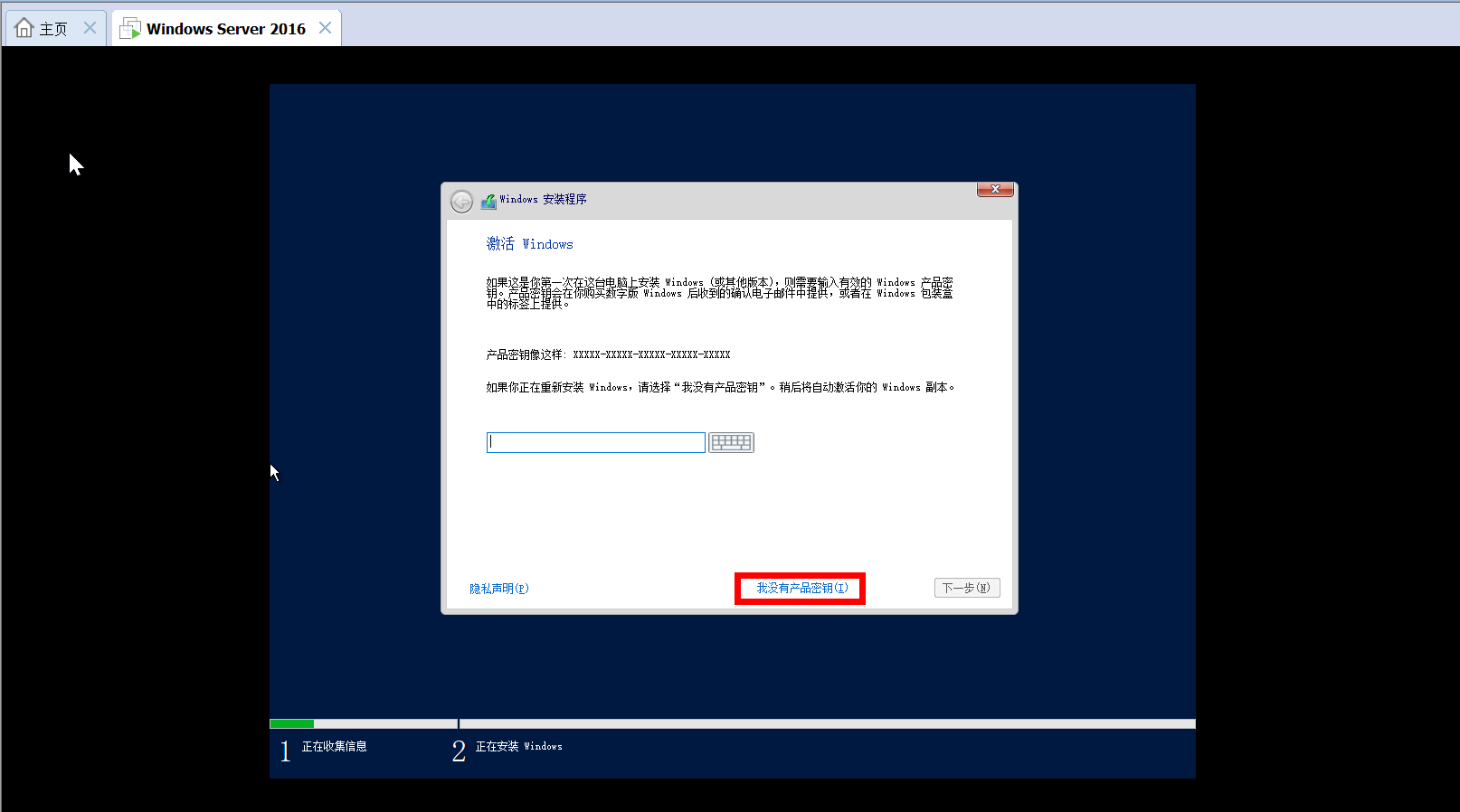Close the Windows Setup dialog
Image resolution: width=1460 pixels, height=812 pixels.
click(x=995, y=189)
